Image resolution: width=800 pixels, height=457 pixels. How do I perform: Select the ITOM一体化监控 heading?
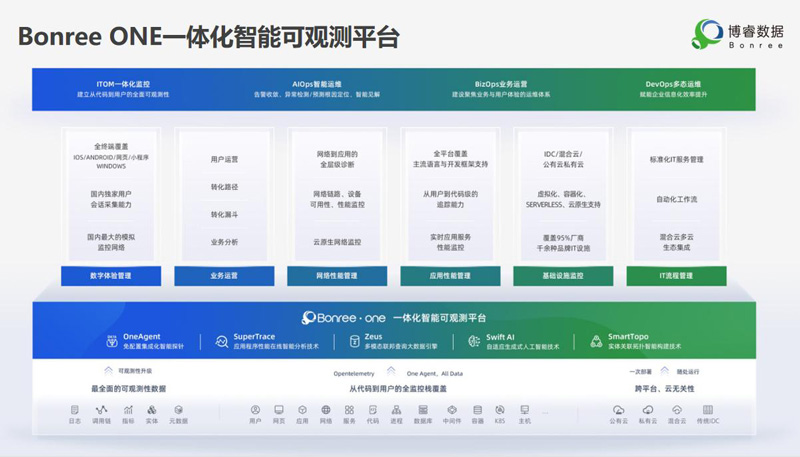[123, 84]
